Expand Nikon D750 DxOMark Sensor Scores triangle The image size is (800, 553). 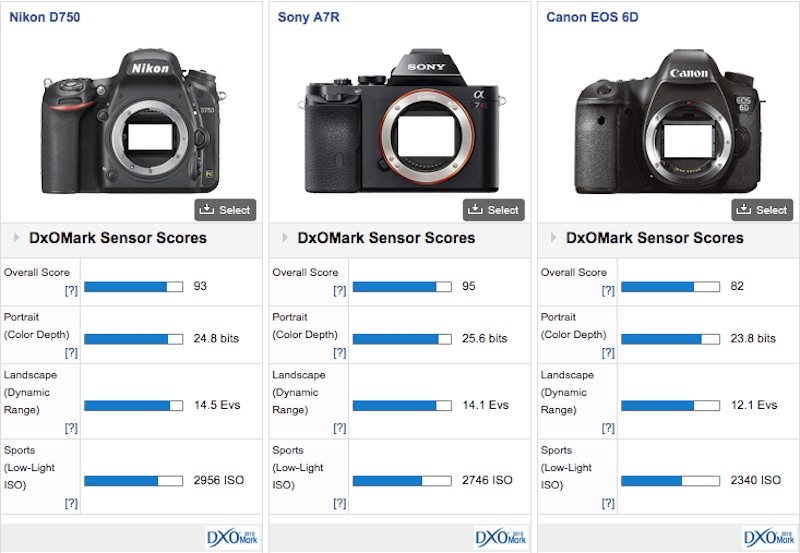click(16, 237)
